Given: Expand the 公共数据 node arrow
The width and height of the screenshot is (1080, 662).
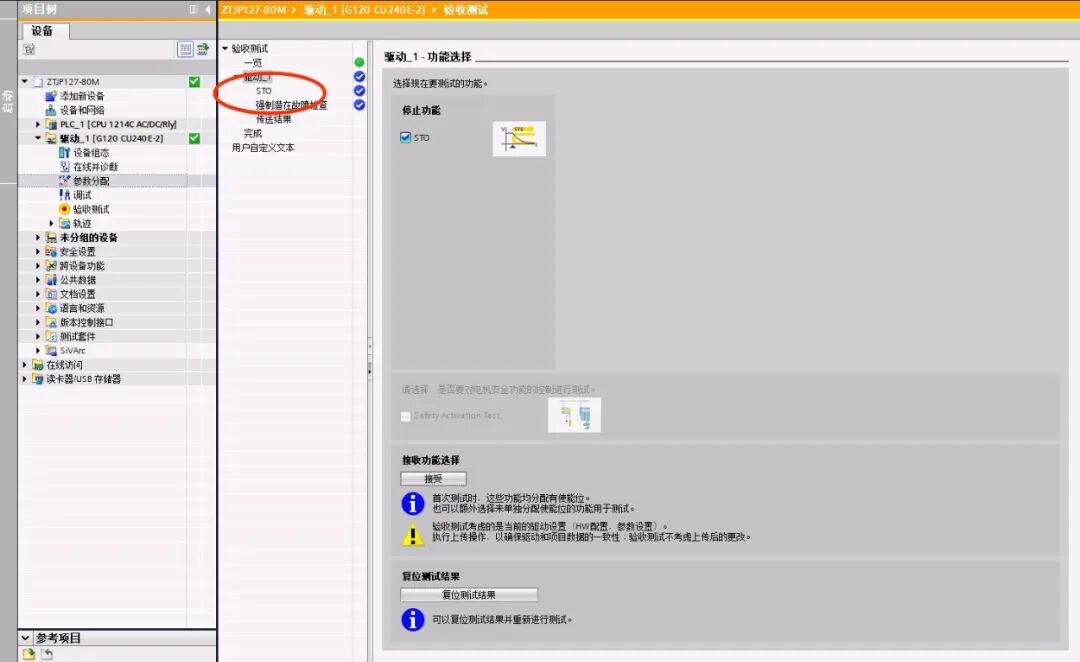Looking at the screenshot, I should coord(38,280).
